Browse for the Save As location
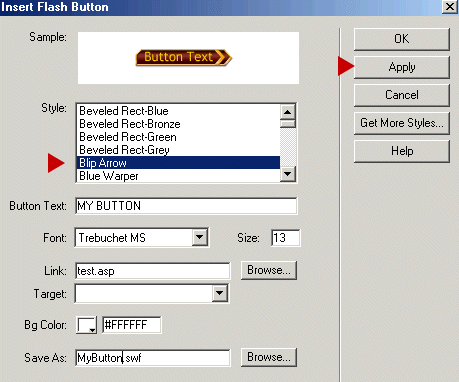Viewport: 459px width, 382px height. 269,357
